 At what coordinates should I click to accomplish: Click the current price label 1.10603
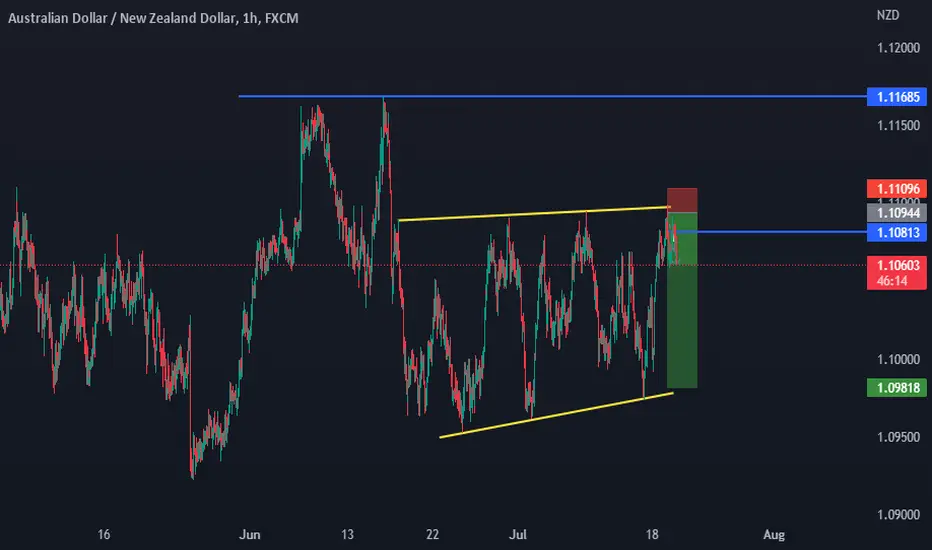click(897, 265)
